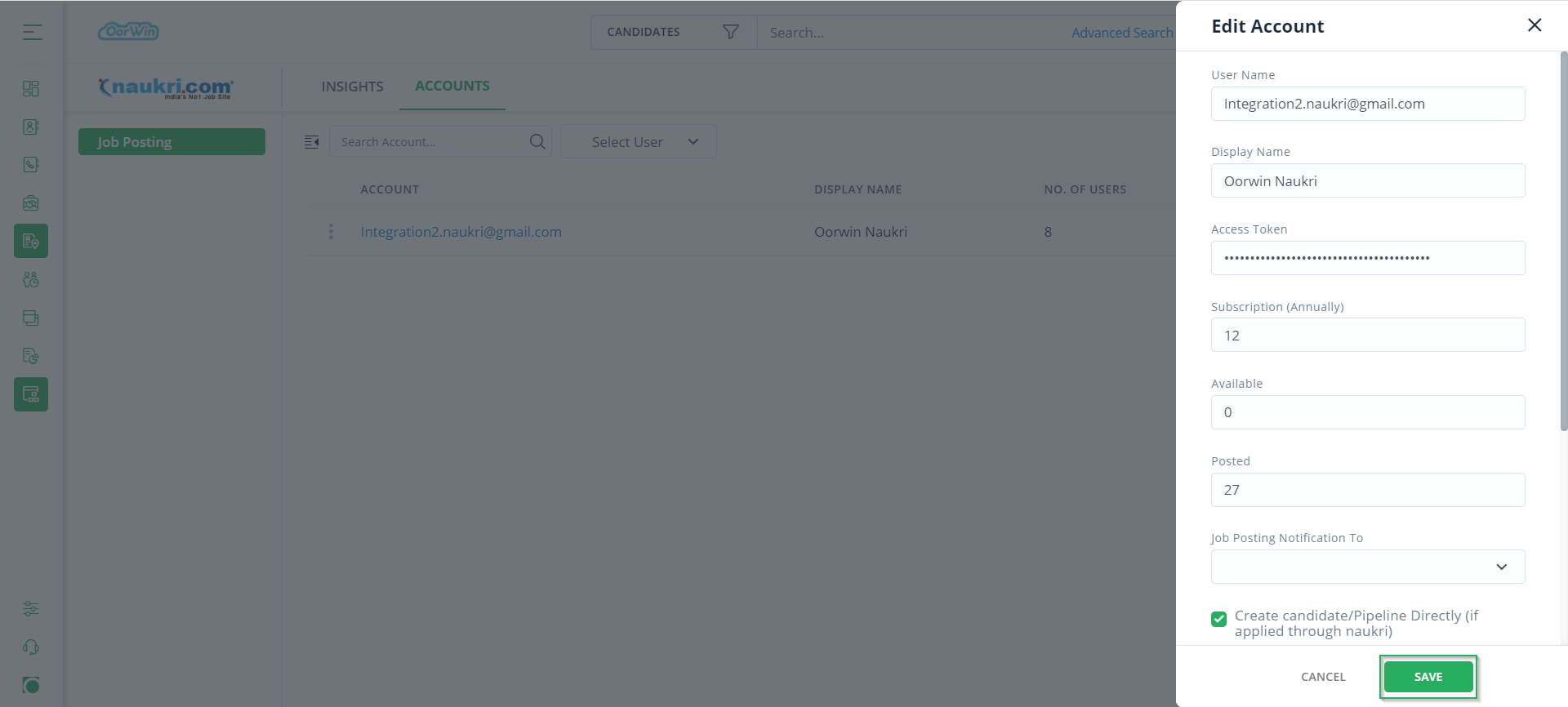
Task: Open the highlighted integrations sidebar icon
Action: 31,394
